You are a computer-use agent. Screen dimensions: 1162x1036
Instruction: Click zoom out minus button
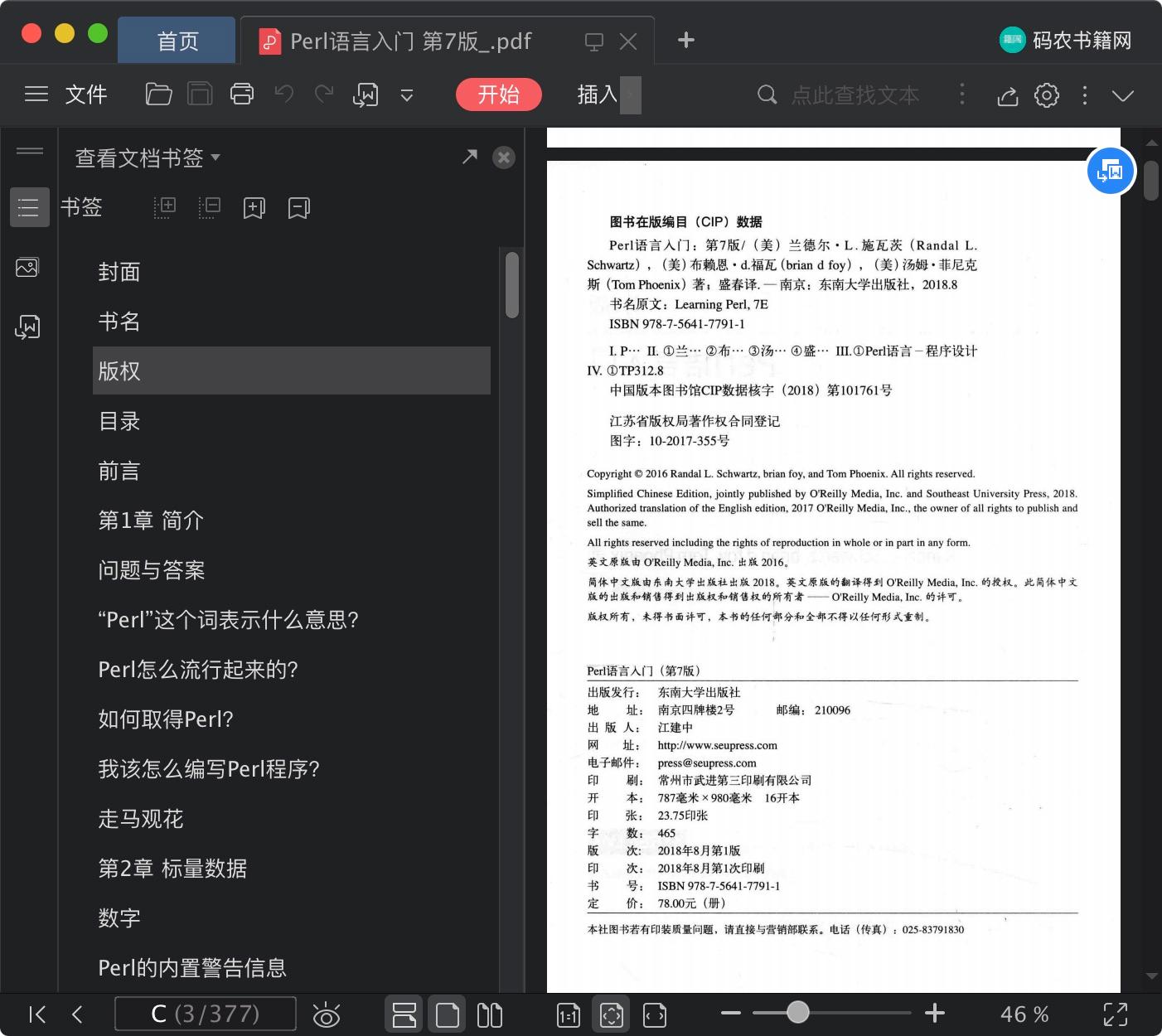731,1013
